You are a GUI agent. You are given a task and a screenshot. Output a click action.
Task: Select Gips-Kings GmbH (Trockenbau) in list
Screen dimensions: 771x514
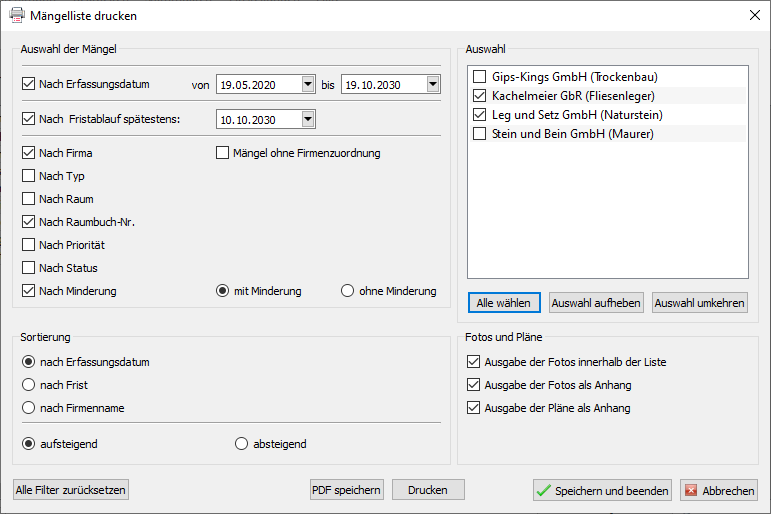480,77
